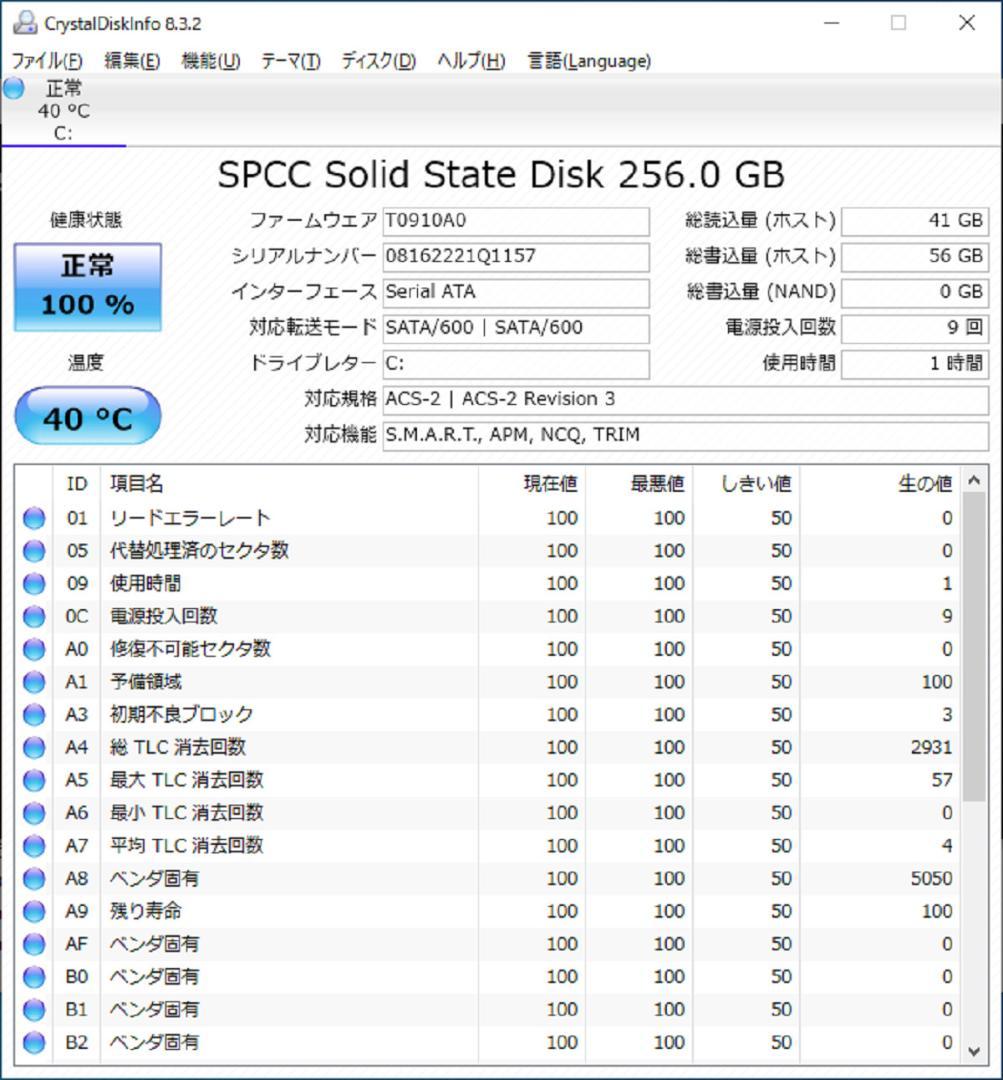
Task: Click the 総書込量 (ホスト) value 56 GB
Action: 915,257
